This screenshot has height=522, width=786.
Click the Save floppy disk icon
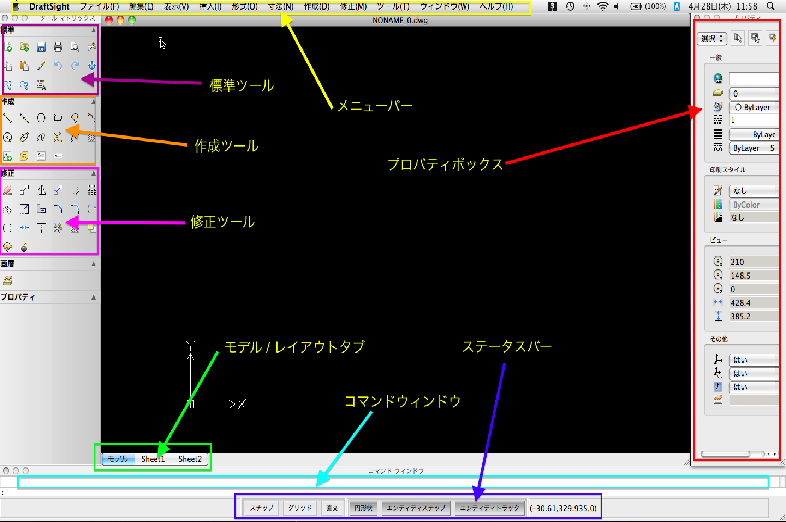41,47
